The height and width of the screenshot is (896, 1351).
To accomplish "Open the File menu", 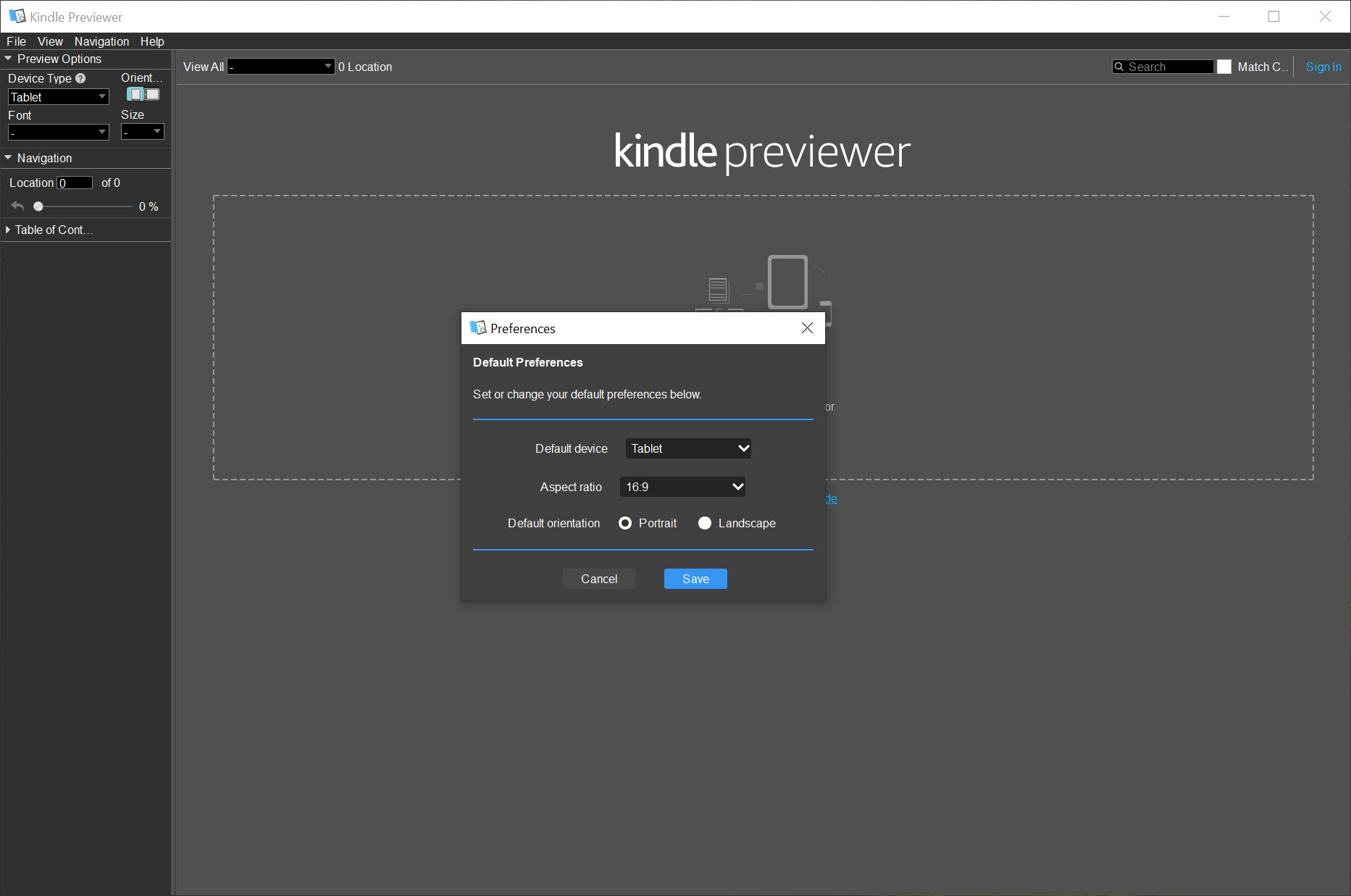I will click(x=16, y=41).
